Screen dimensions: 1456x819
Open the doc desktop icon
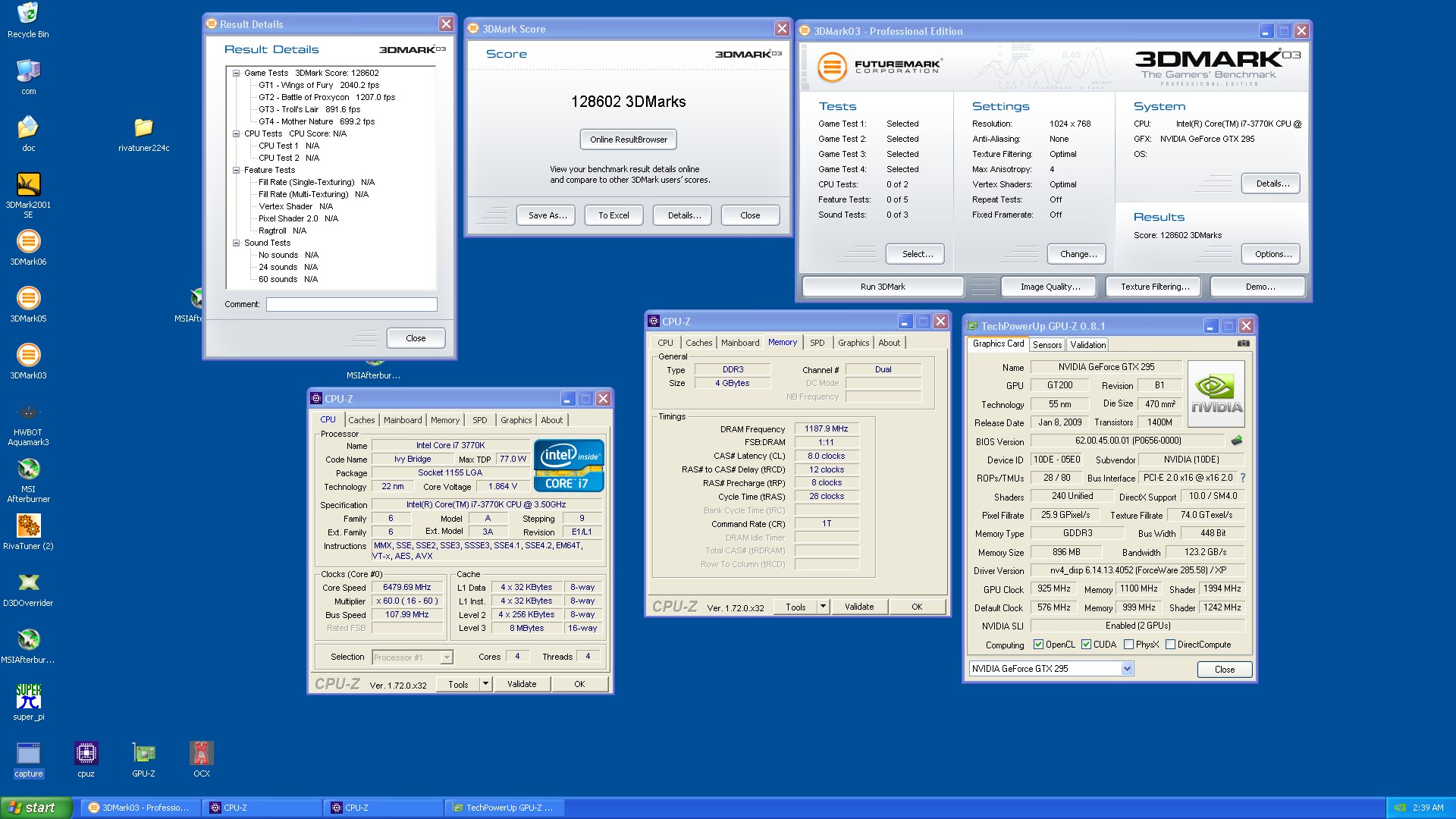[x=28, y=133]
